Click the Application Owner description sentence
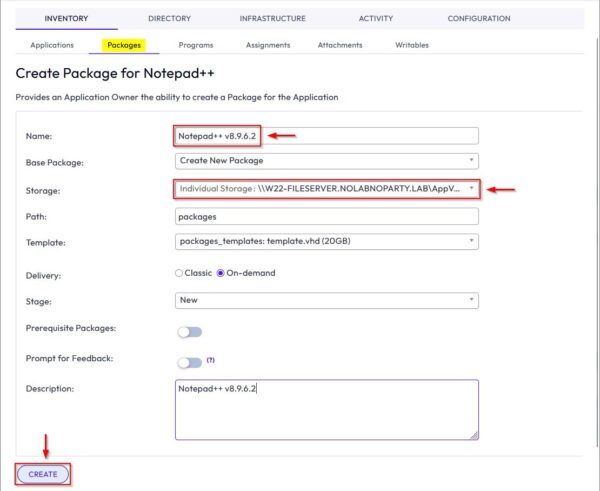 click(x=177, y=97)
